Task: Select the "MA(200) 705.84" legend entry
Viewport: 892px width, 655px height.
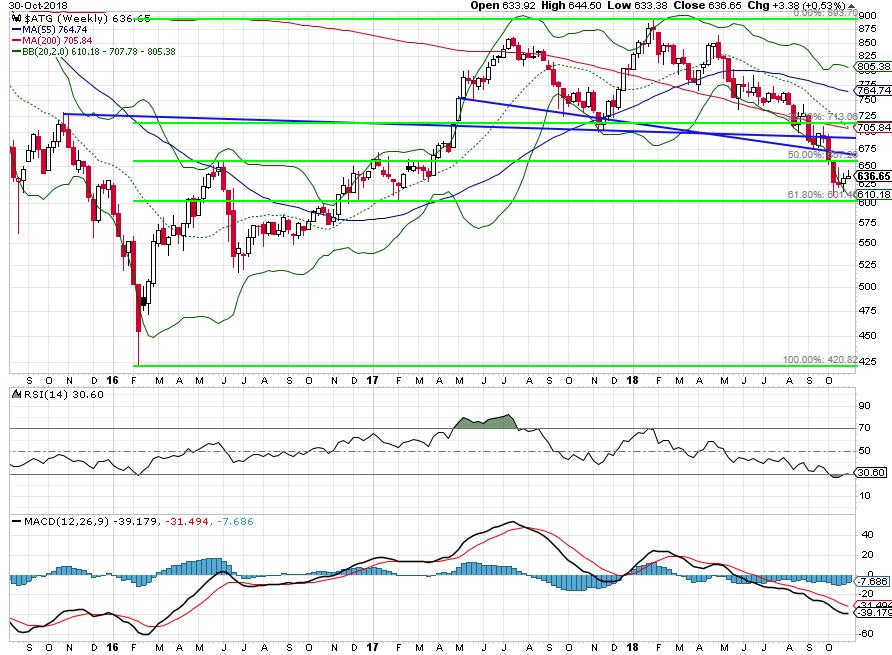Action: [x=57, y=40]
